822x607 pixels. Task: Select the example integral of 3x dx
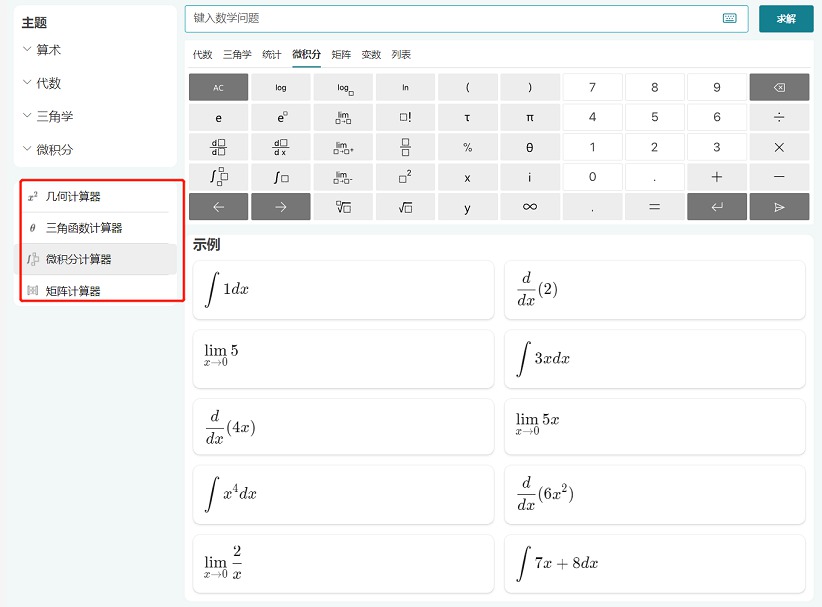pos(654,359)
